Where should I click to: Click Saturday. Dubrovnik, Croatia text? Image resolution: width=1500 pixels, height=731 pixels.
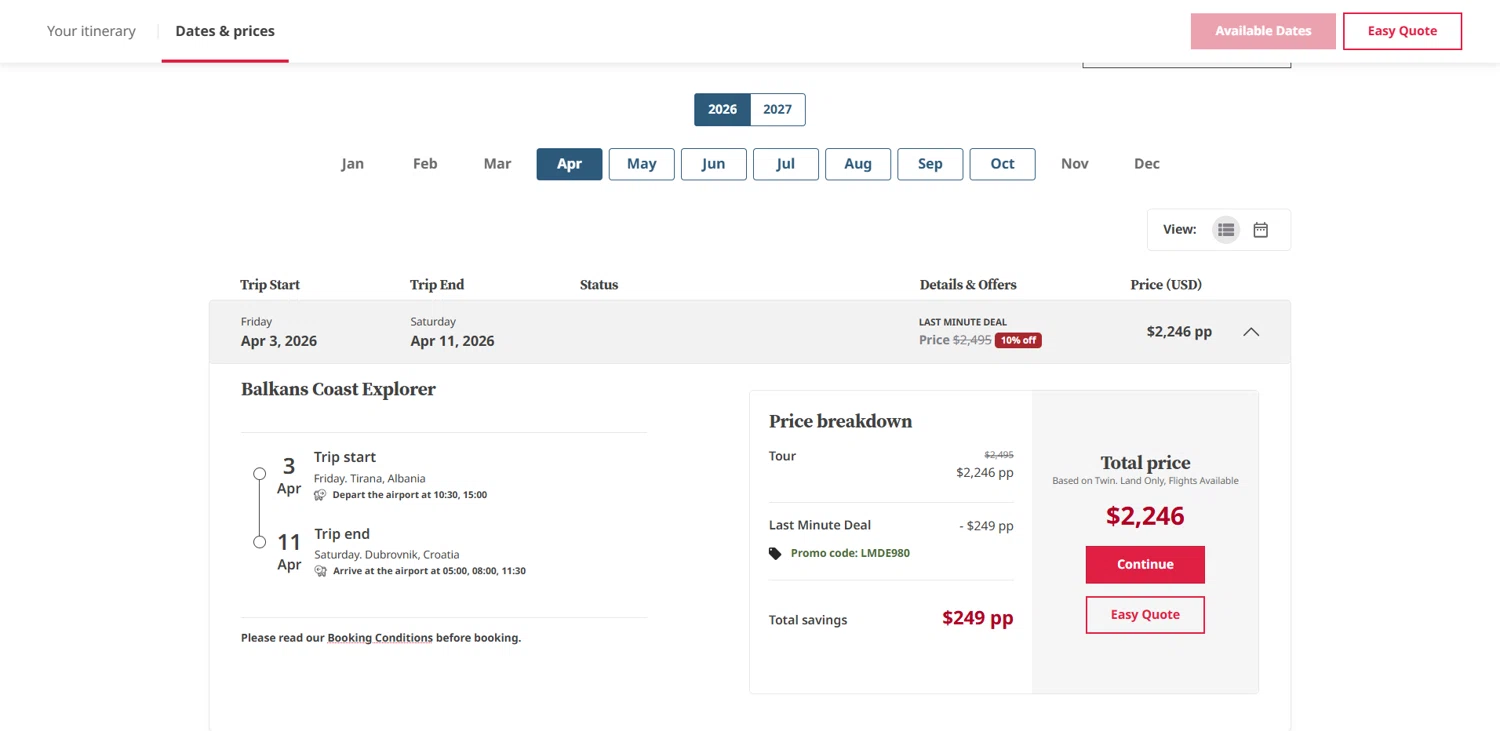pos(387,555)
